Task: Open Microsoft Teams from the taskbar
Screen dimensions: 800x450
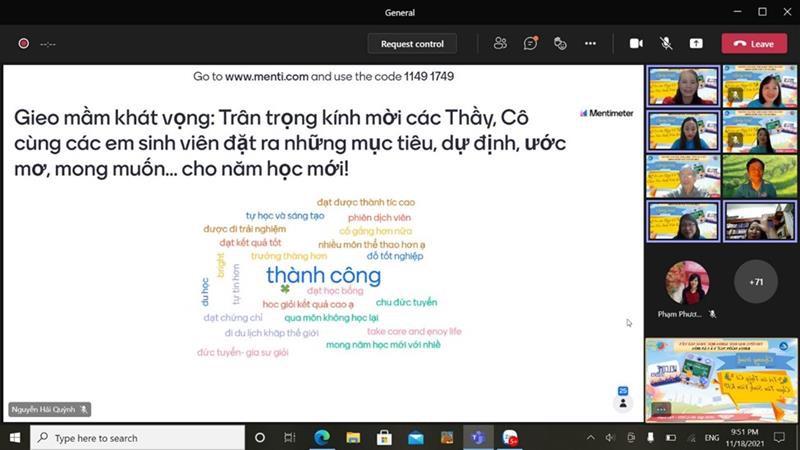Action: pyautogui.click(x=477, y=438)
